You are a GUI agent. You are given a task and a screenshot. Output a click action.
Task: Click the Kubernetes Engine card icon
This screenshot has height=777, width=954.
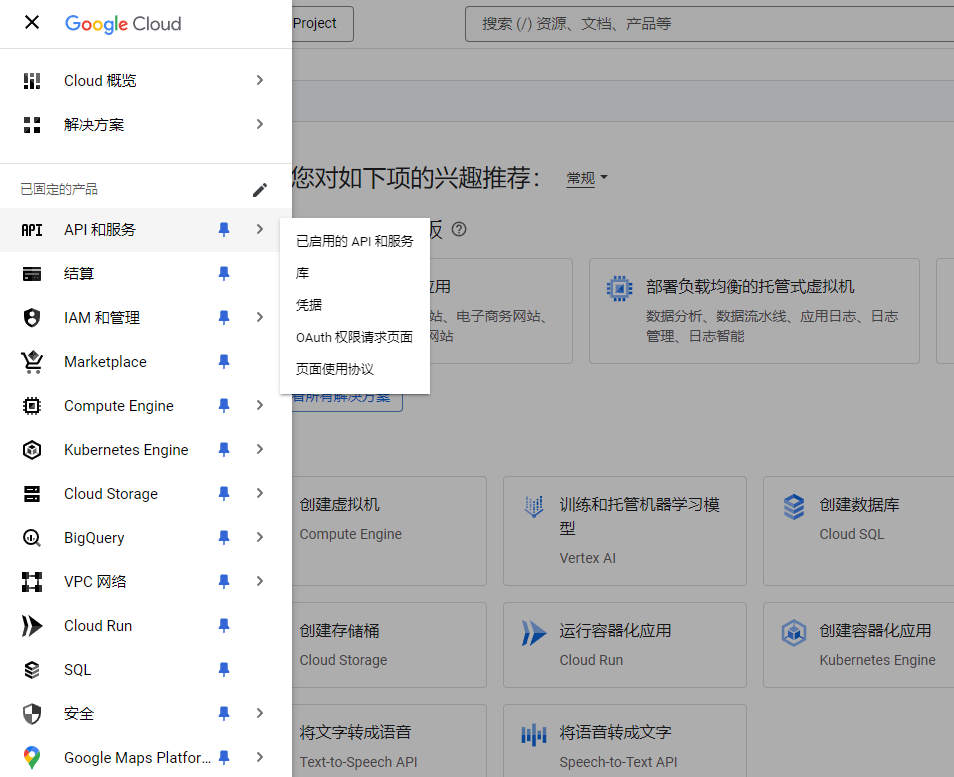[793, 633]
